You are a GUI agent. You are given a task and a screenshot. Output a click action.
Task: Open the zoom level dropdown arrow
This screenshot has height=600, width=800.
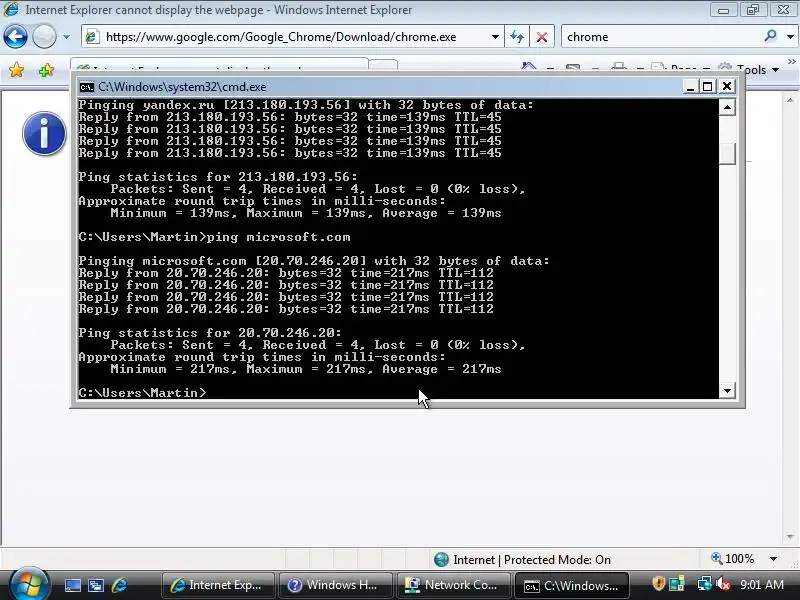773,559
